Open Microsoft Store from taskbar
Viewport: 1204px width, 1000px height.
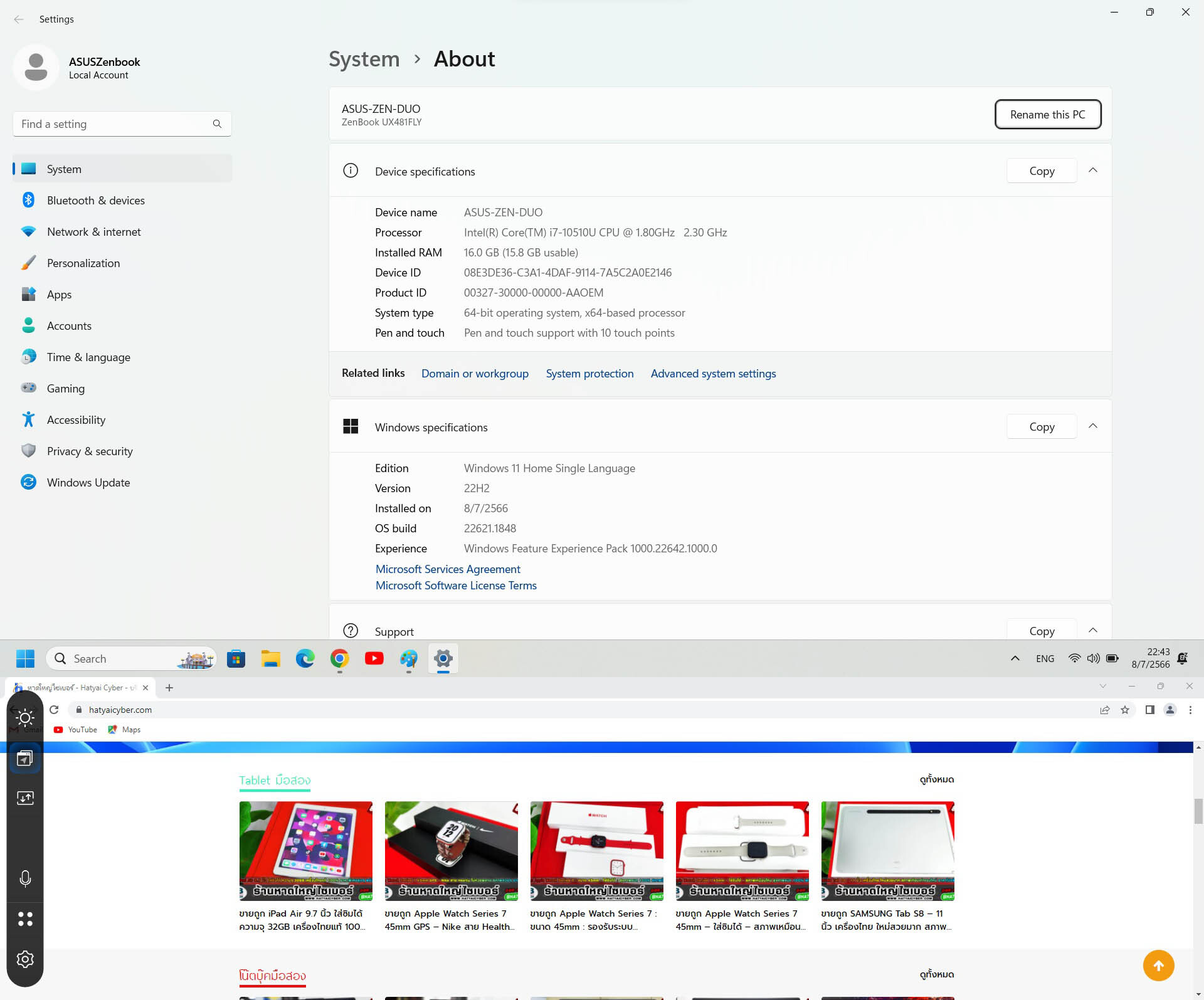pyautogui.click(x=236, y=658)
